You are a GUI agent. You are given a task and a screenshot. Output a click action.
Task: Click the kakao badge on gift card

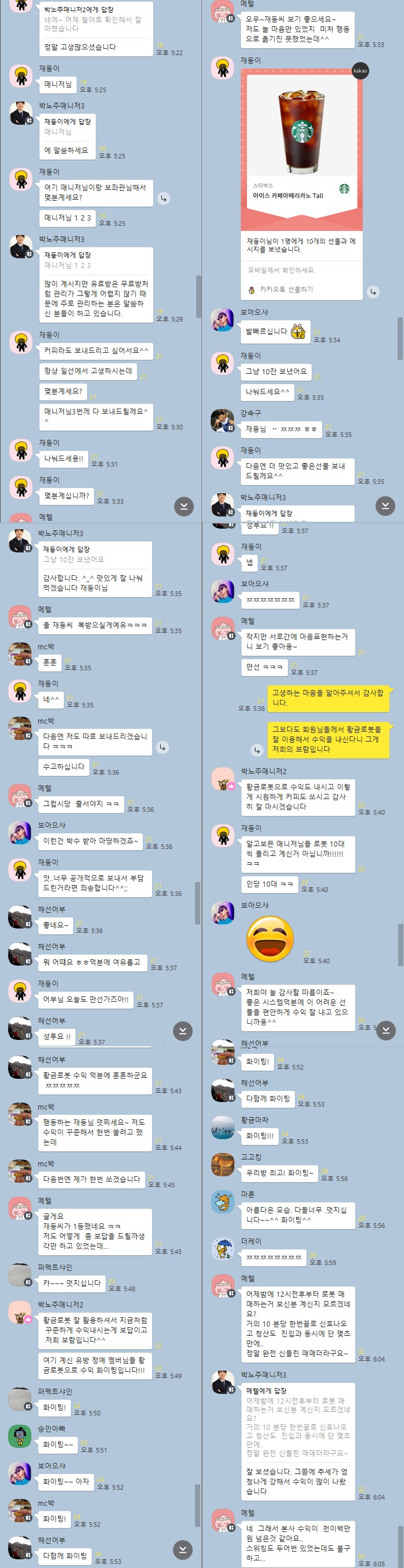click(x=360, y=71)
